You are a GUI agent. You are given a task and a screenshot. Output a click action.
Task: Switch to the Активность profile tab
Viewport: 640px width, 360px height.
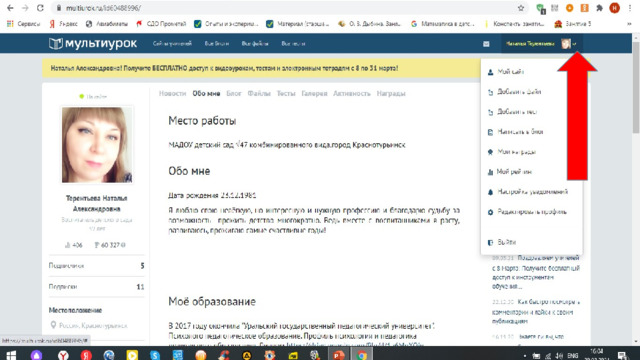click(351, 93)
